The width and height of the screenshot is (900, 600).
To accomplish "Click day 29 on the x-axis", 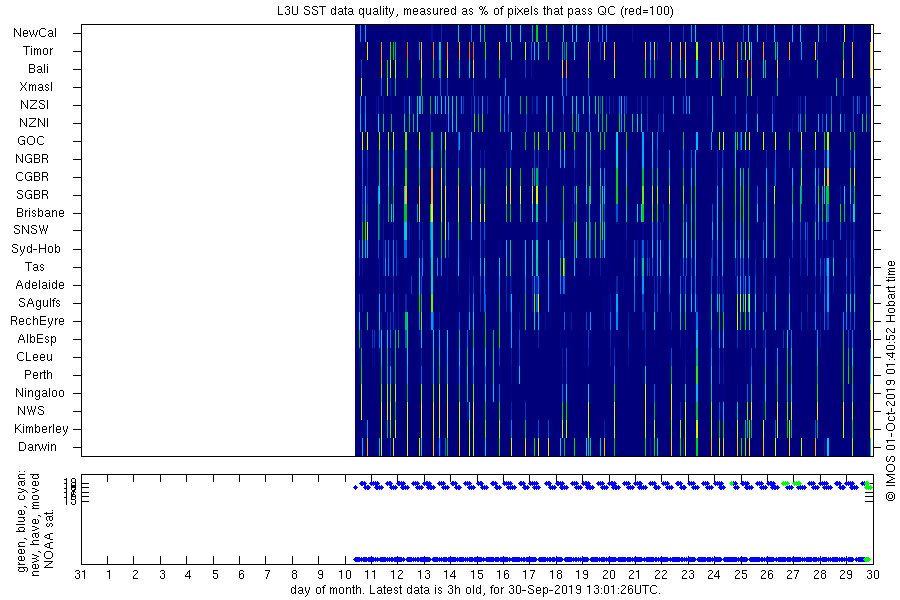I will pos(846,575).
